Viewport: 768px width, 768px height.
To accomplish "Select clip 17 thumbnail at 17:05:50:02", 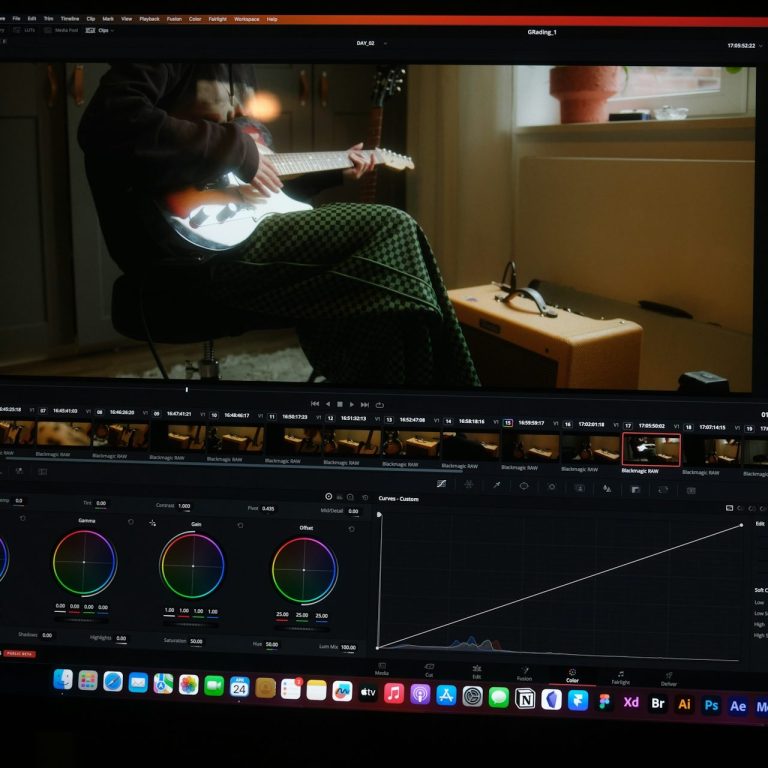I will tap(651, 449).
